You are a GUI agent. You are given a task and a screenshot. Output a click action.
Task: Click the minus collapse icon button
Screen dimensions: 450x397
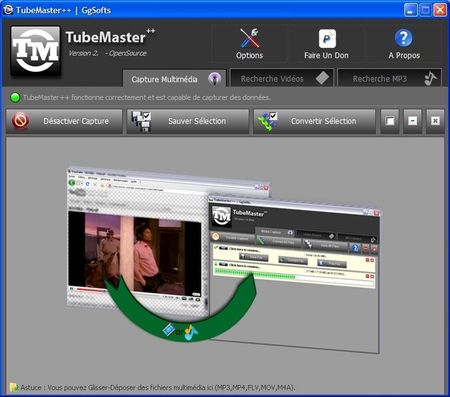pos(412,121)
